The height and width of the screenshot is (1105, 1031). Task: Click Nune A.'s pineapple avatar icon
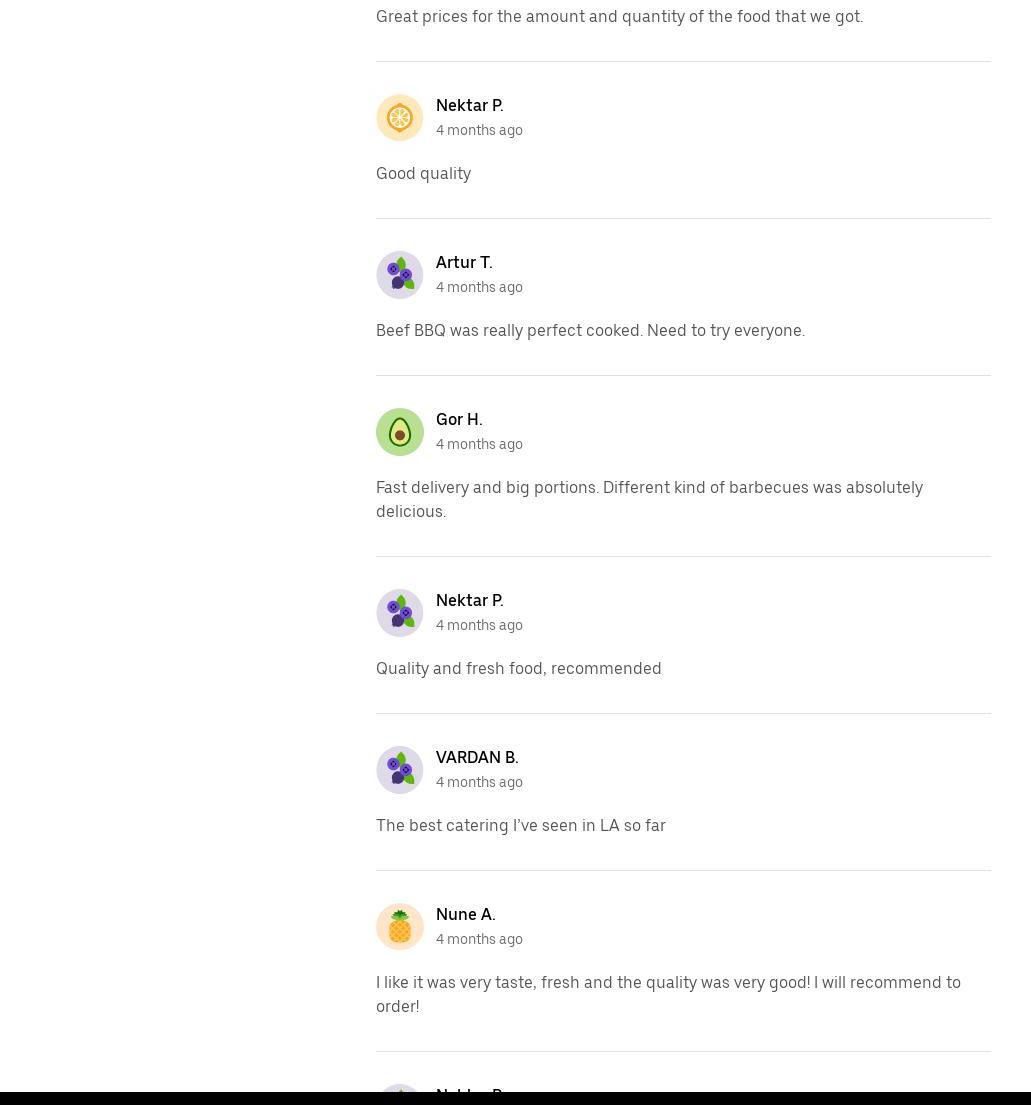pos(400,927)
